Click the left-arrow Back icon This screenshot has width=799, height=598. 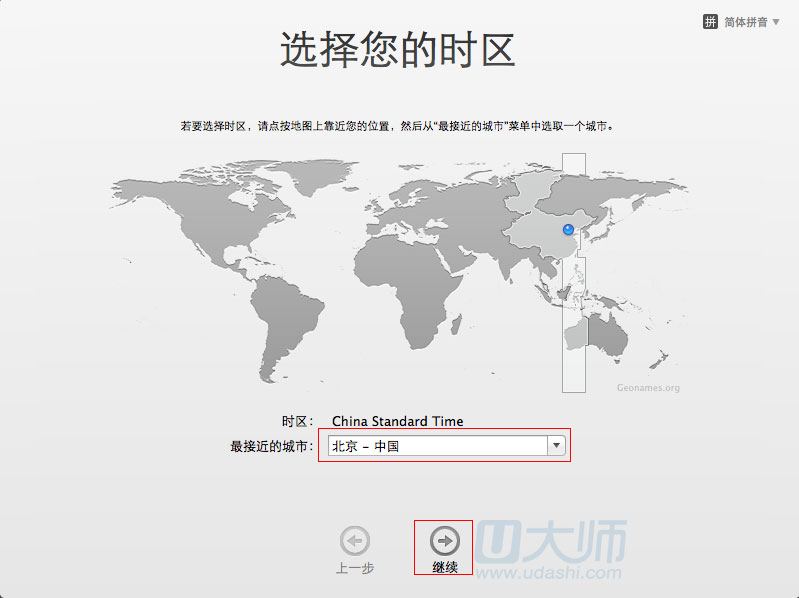pos(354,541)
